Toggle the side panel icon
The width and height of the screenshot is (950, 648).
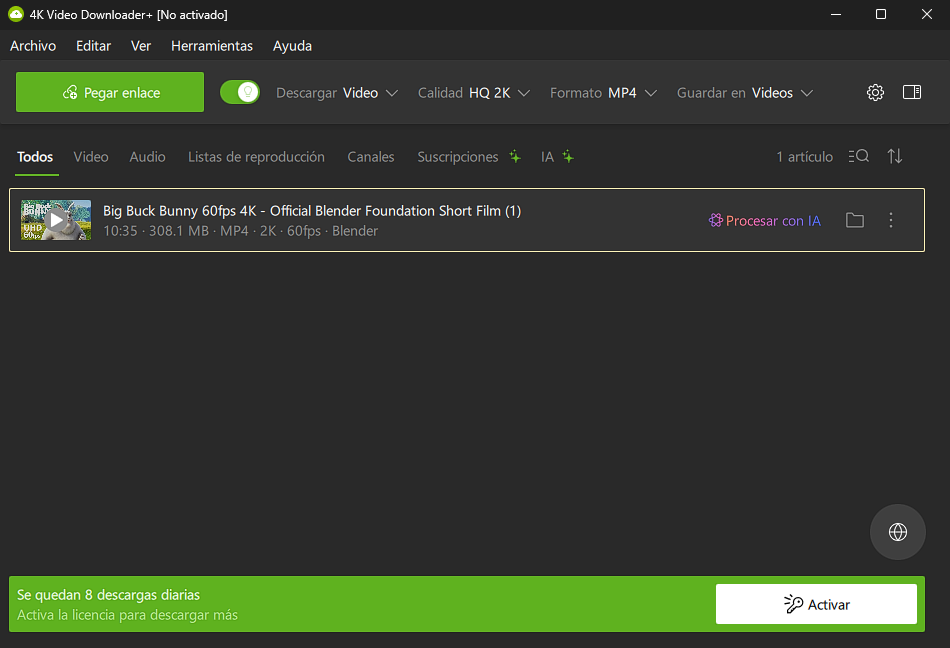[x=912, y=92]
